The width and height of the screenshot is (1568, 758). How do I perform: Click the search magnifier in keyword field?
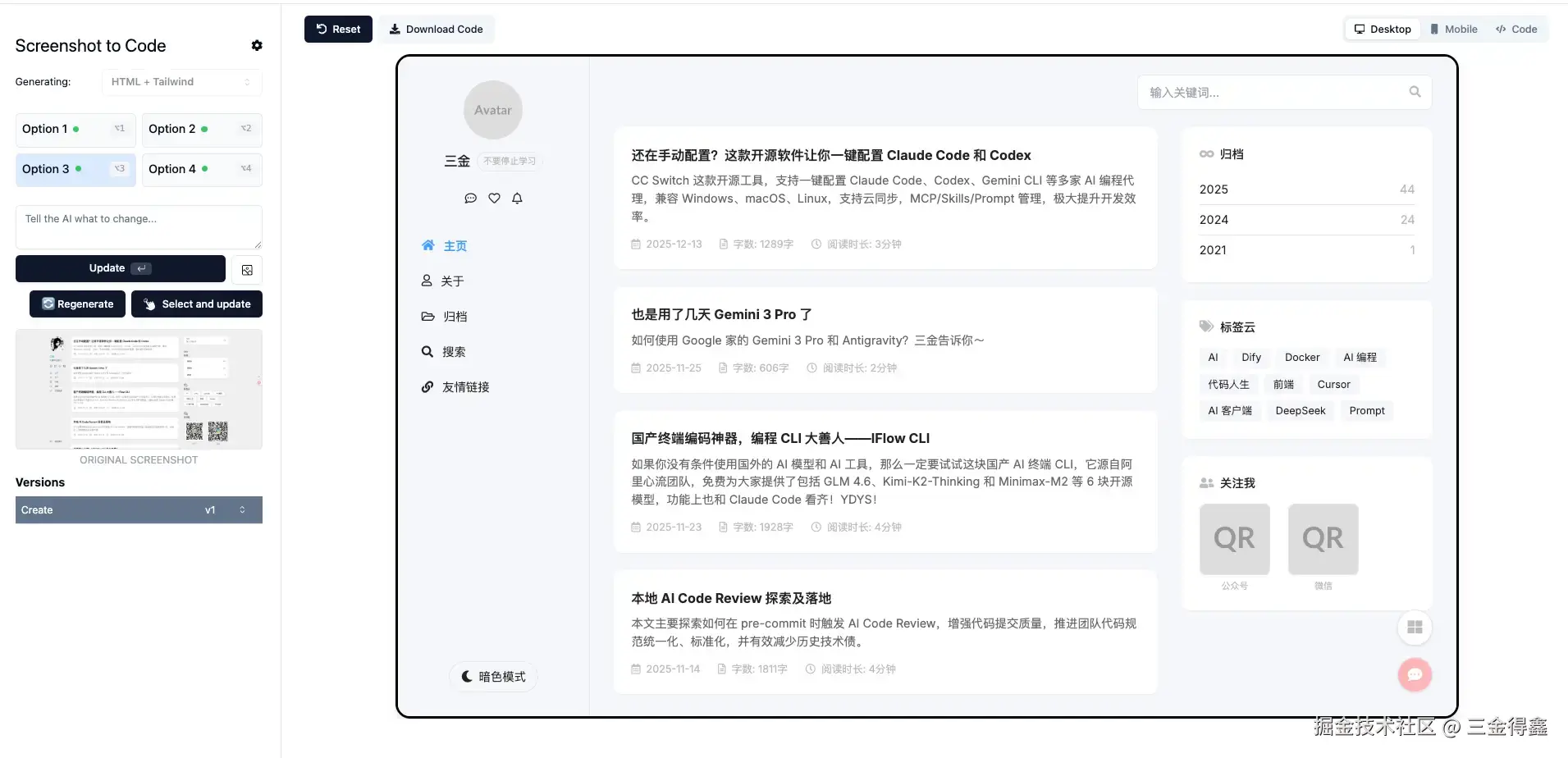pos(1415,92)
